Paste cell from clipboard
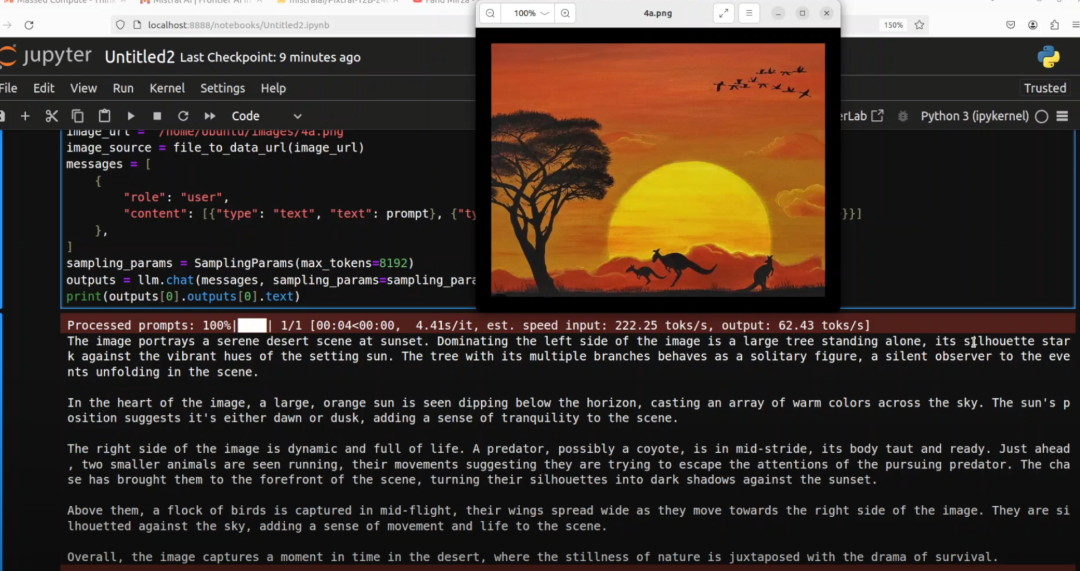1080x571 pixels. [x=104, y=116]
